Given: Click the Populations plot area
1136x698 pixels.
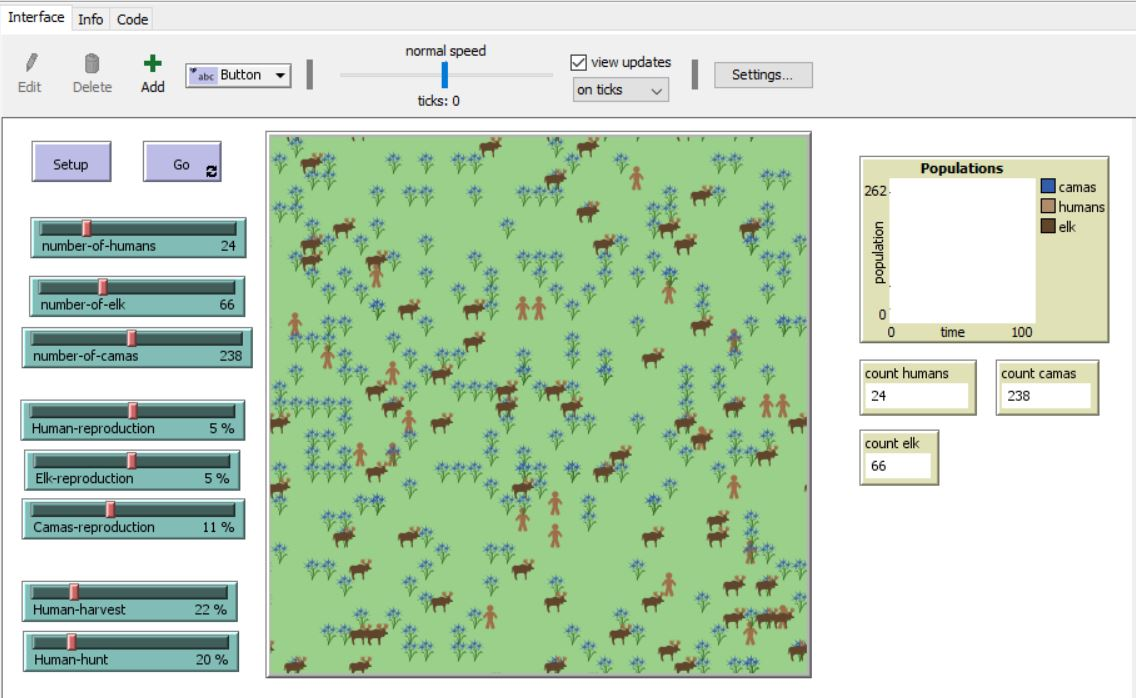Looking at the screenshot, I should tap(963, 250).
